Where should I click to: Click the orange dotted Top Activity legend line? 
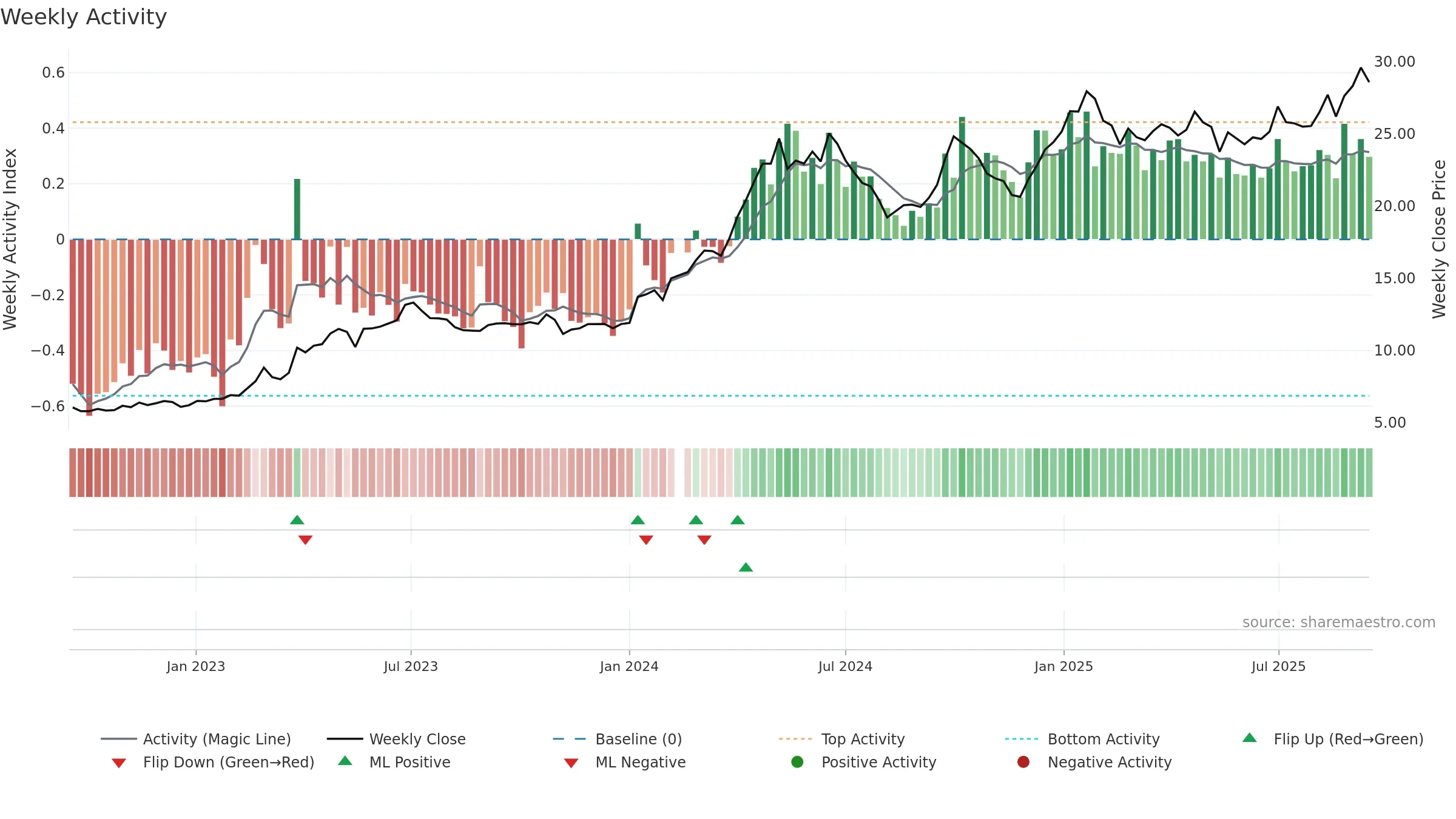point(795,739)
